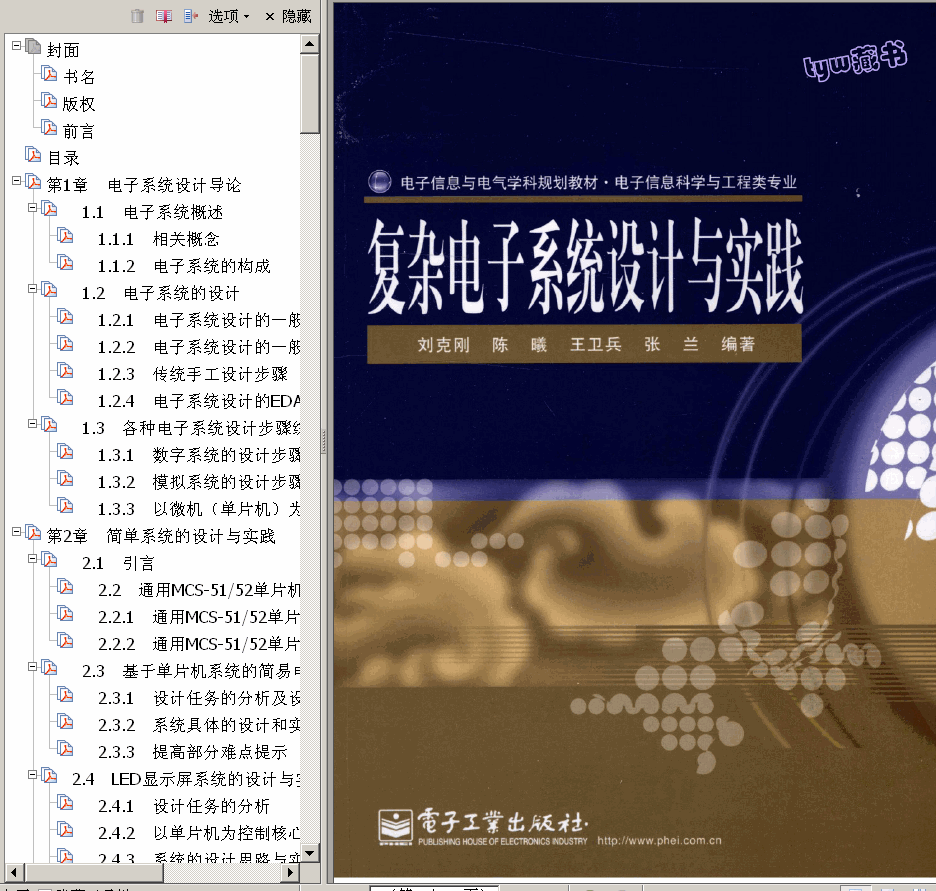The image size is (936, 891).
Task: Hide the bookmarks panel with 隐藏
Action: click(x=288, y=16)
